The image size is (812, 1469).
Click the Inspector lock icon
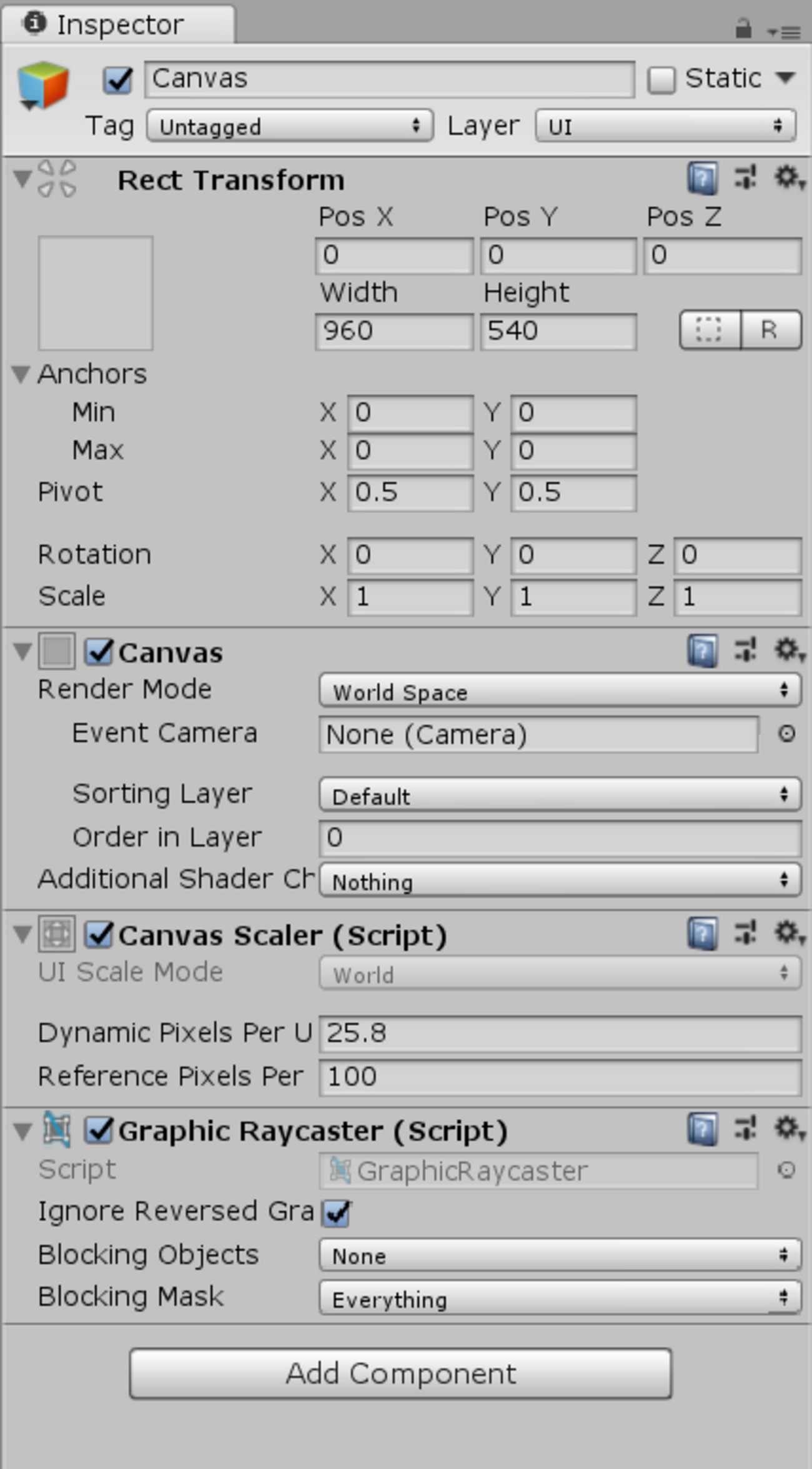click(x=743, y=28)
